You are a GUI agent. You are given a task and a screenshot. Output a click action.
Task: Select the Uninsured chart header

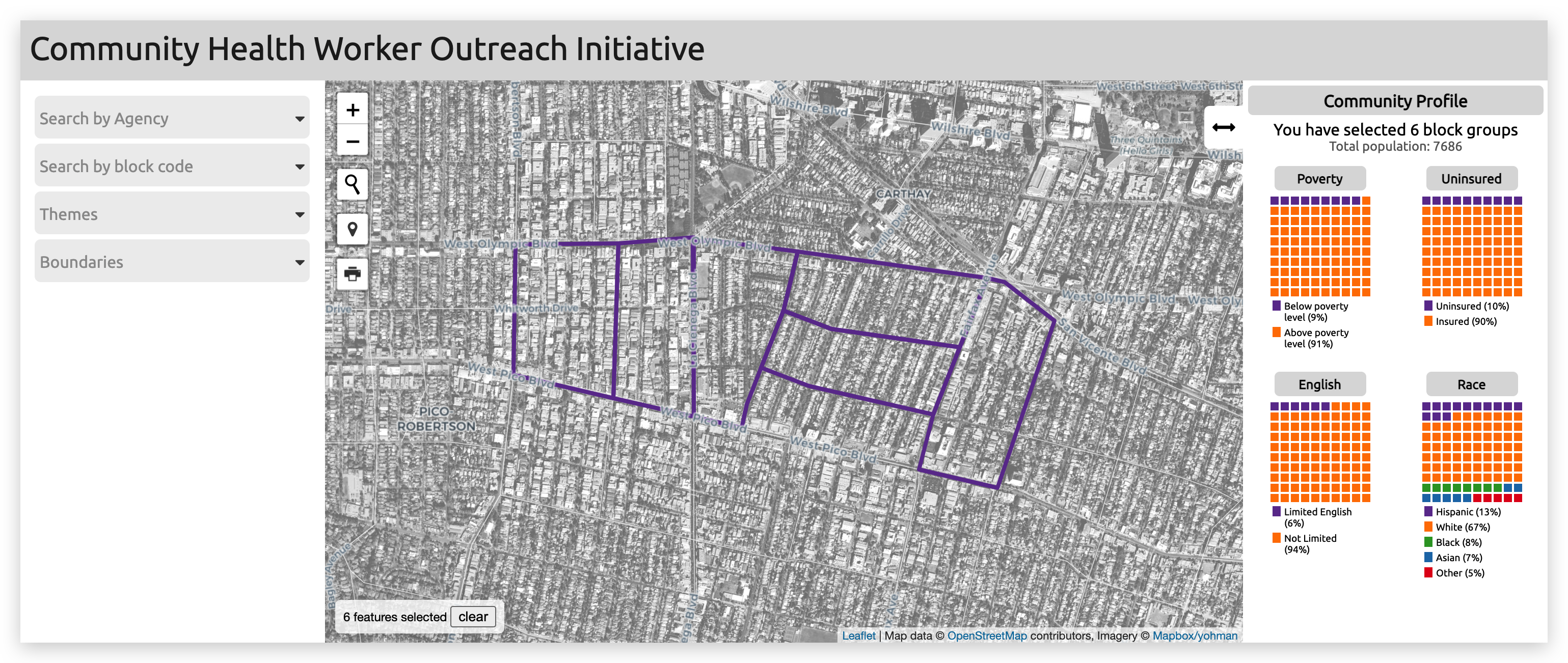[1471, 179]
